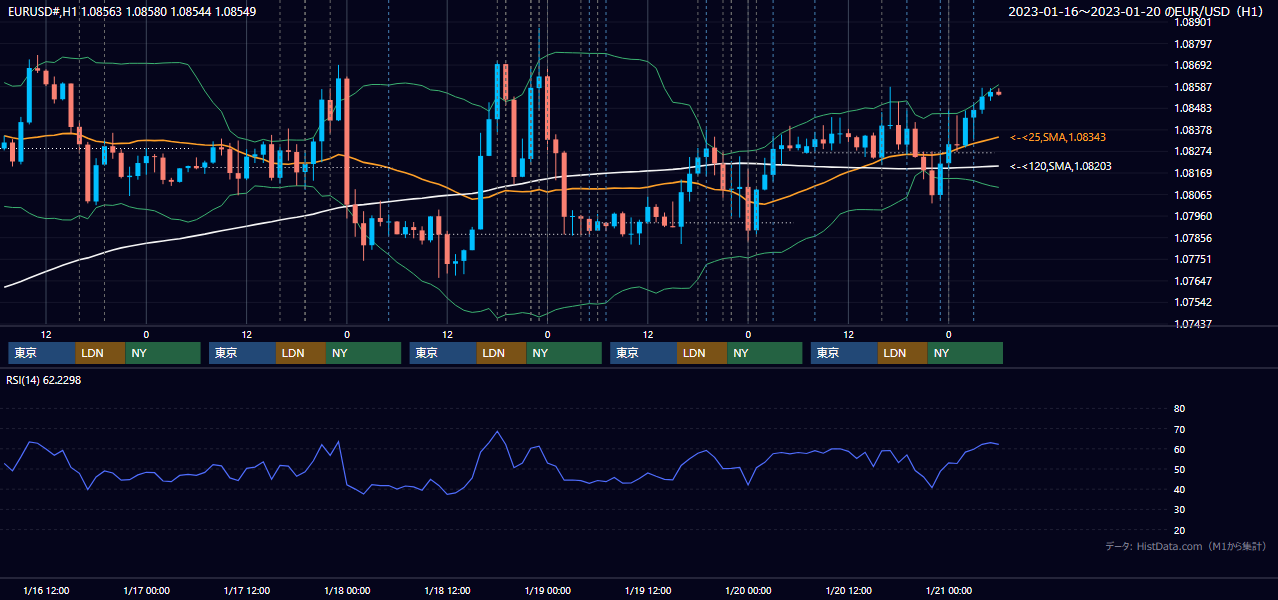Click price axis value 1.08274
The width and height of the screenshot is (1278, 600).
click(x=1192, y=151)
